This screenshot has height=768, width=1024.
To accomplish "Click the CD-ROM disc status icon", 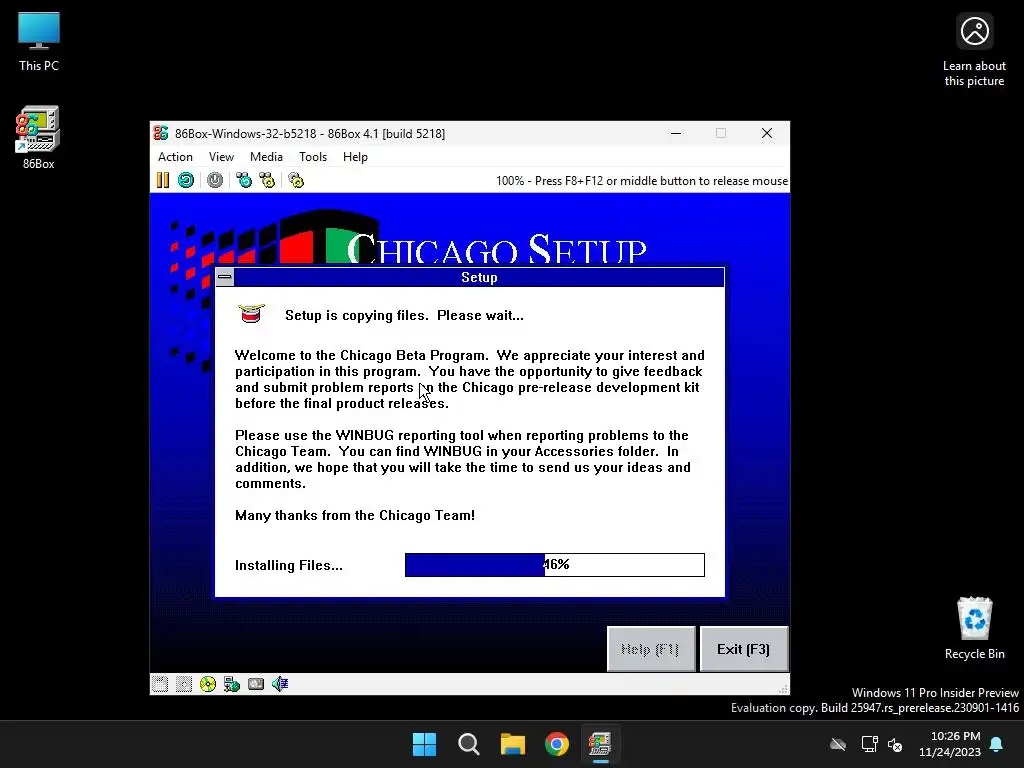I will click(x=208, y=684).
